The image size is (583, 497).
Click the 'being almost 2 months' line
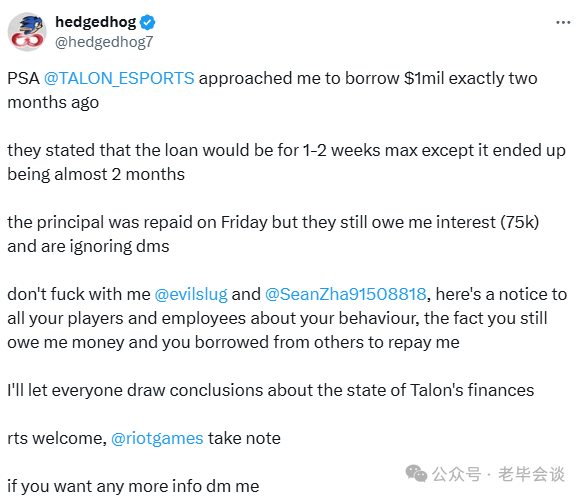(x=96, y=174)
